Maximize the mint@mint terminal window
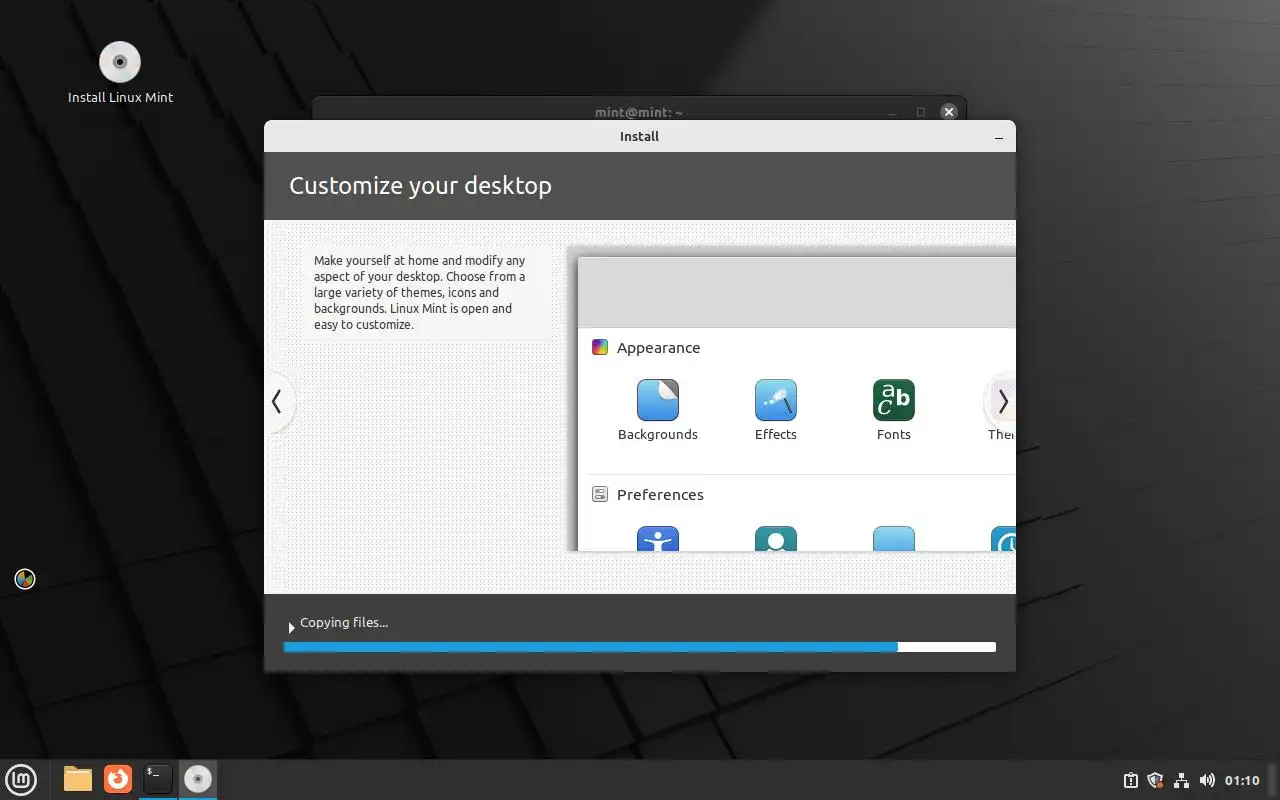Screen dimensions: 1280x800 pos(921,112)
